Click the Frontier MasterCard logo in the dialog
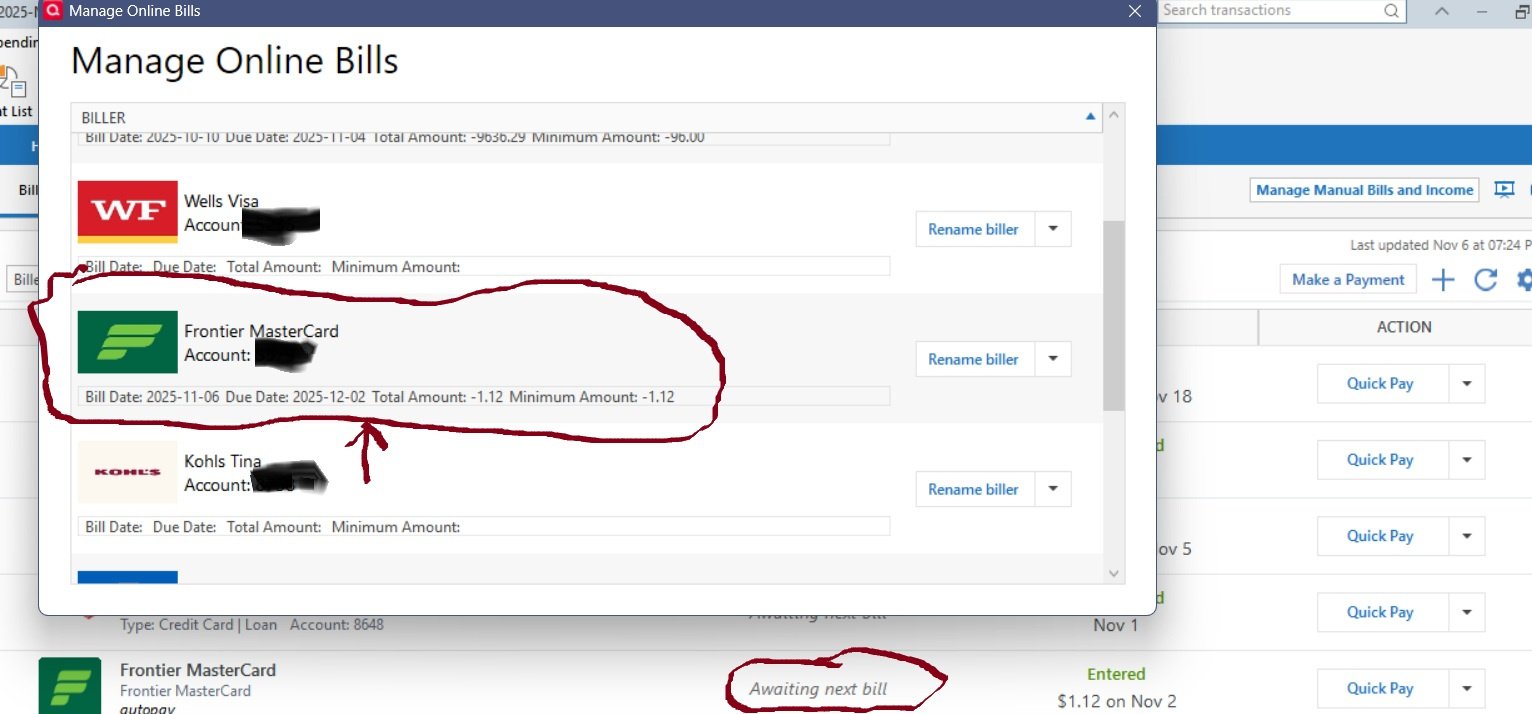Viewport: 1532px width, 714px height. click(x=128, y=342)
